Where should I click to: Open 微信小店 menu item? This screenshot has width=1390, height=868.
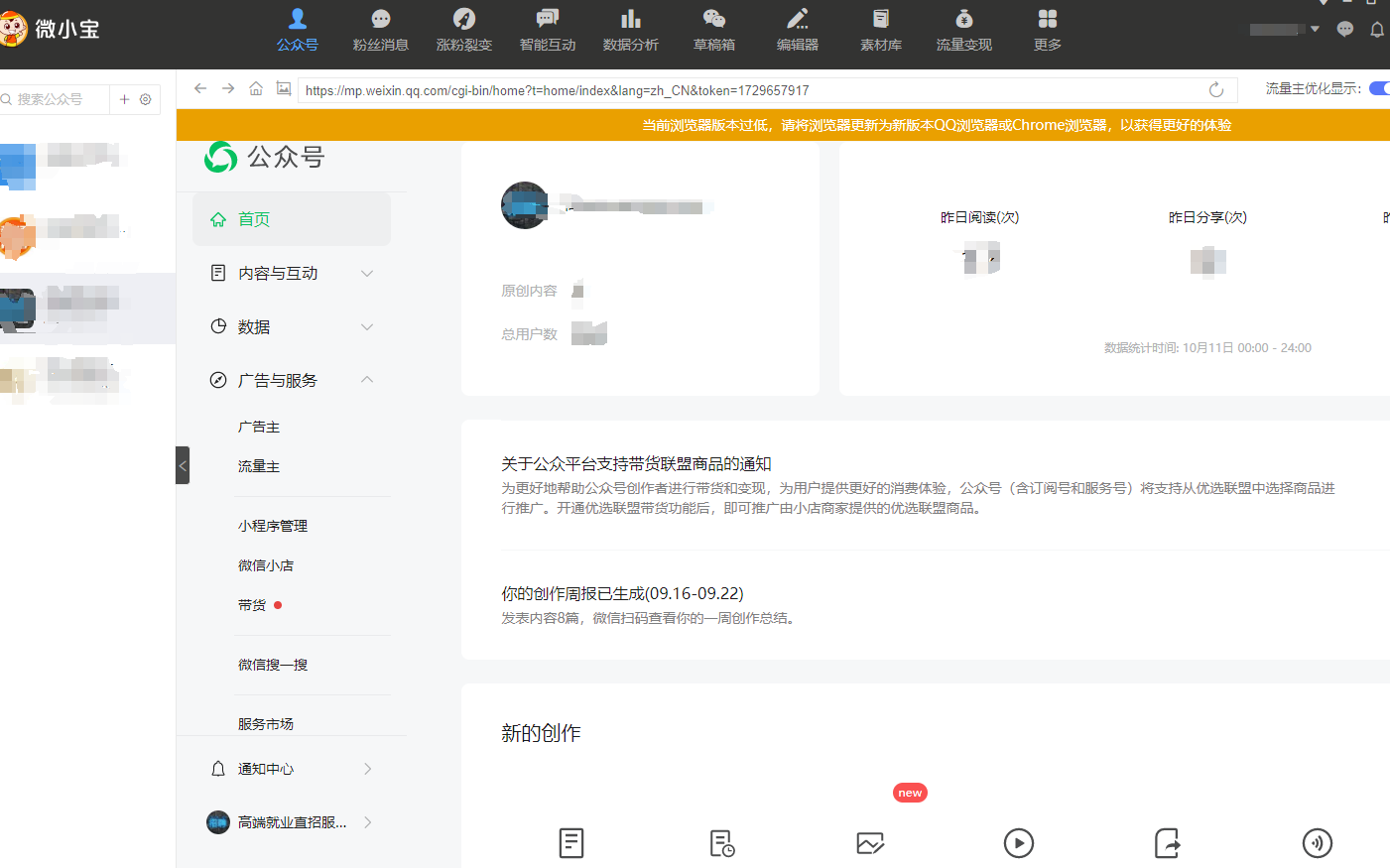point(266,565)
